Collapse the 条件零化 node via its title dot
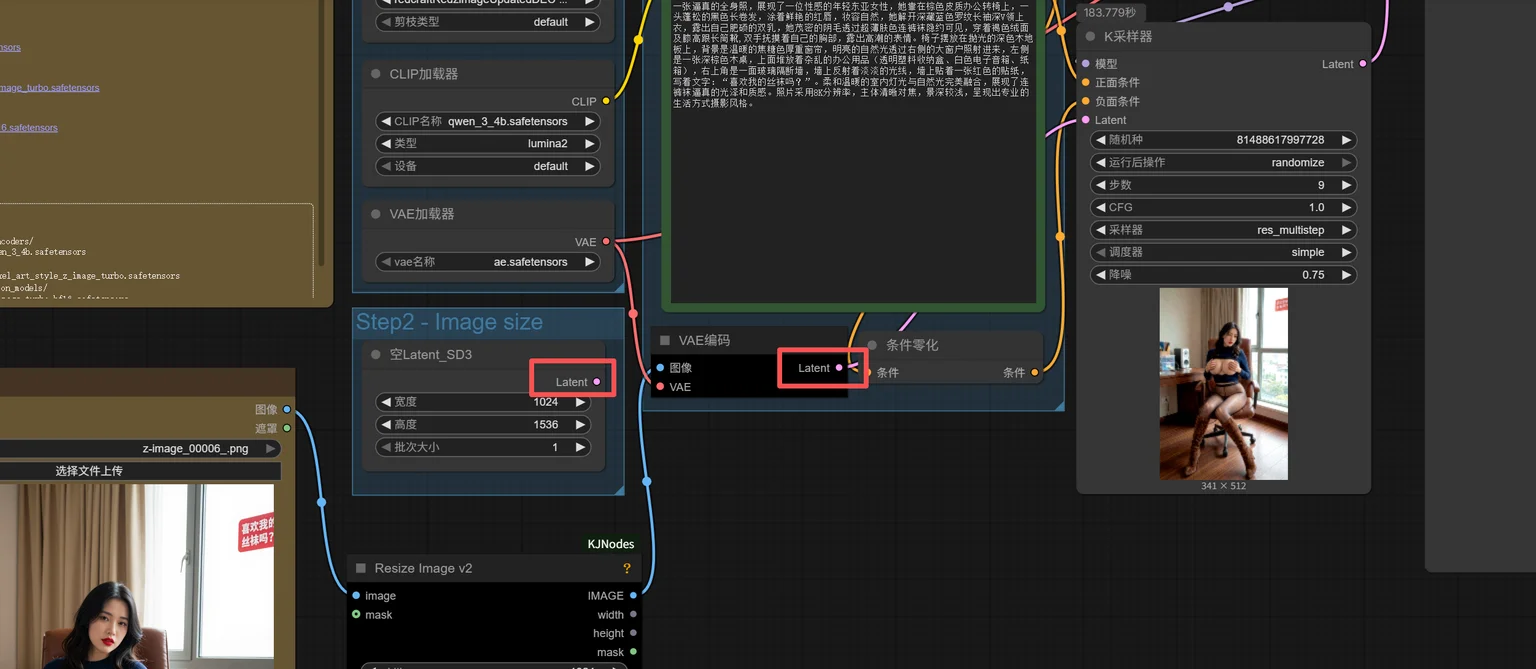 (x=872, y=345)
